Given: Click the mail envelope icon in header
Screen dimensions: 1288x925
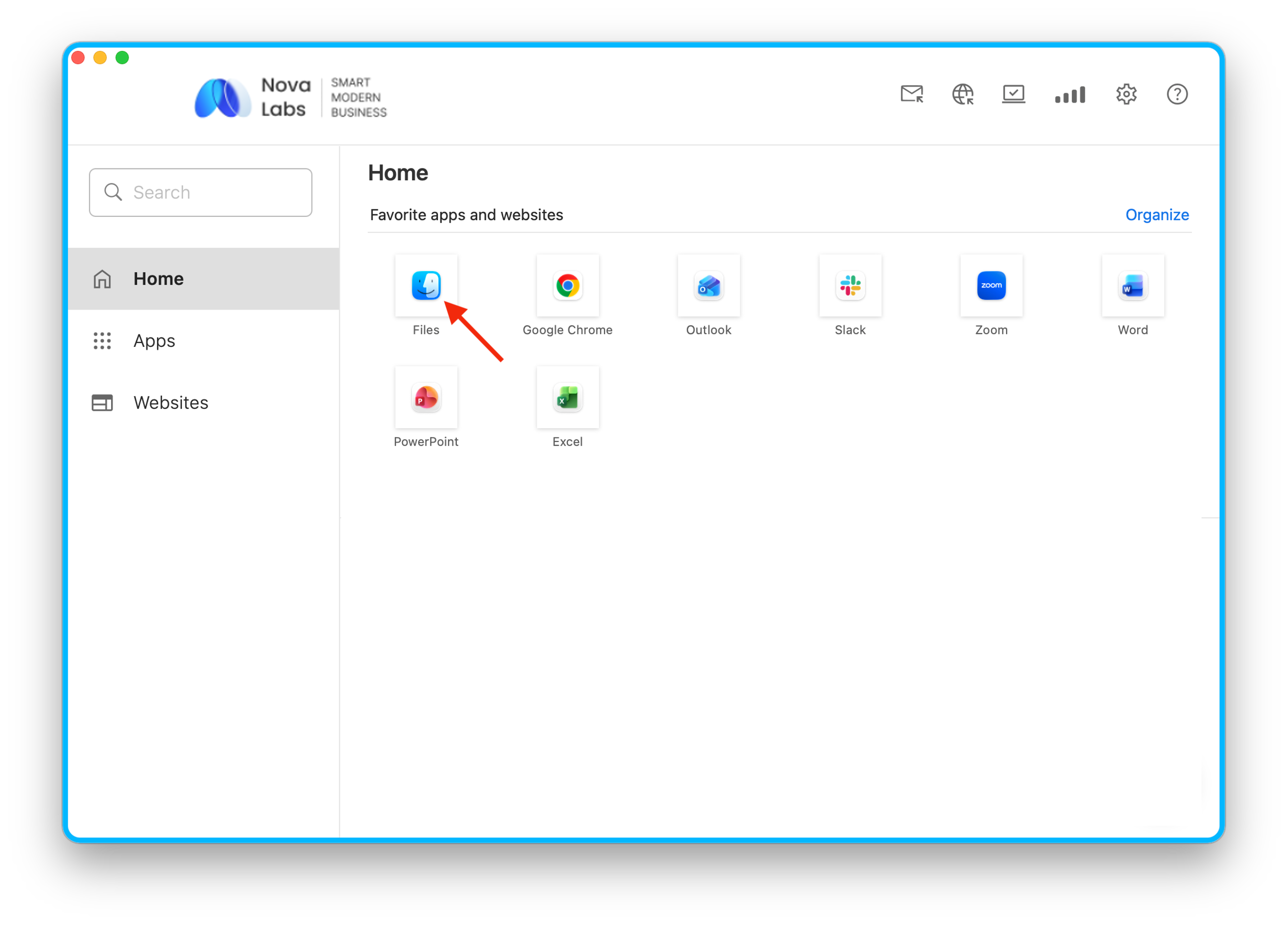Looking at the screenshot, I should (x=912, y=94).
